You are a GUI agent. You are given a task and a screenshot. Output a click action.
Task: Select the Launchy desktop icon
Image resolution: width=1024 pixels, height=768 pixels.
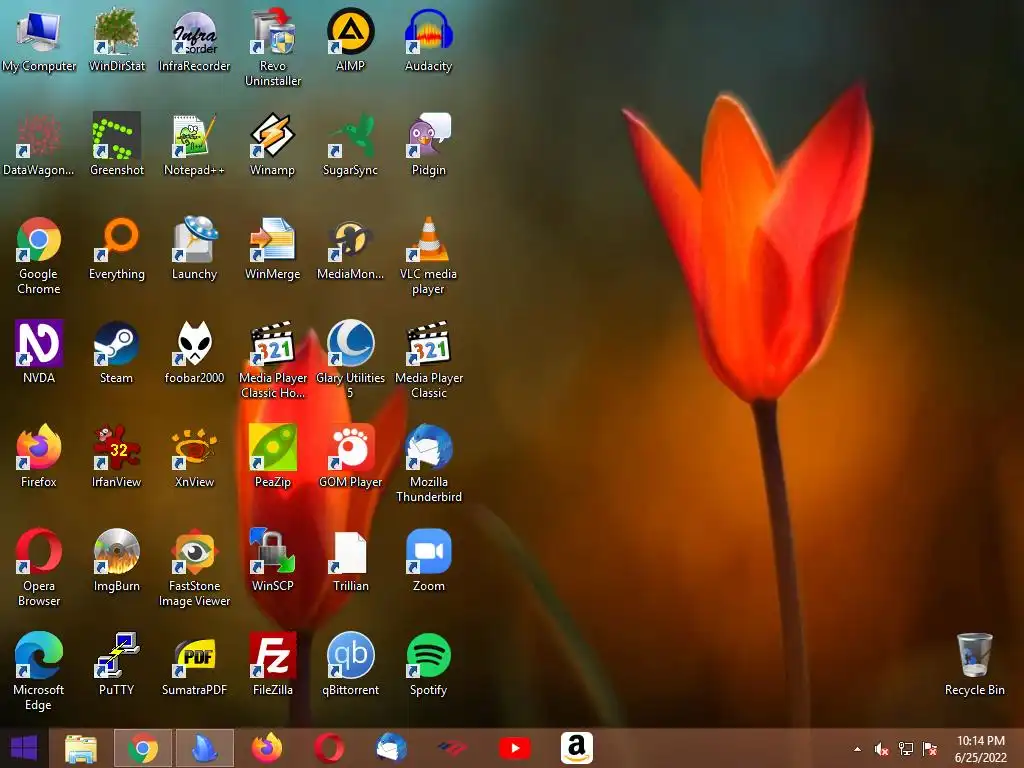[195, 249]
